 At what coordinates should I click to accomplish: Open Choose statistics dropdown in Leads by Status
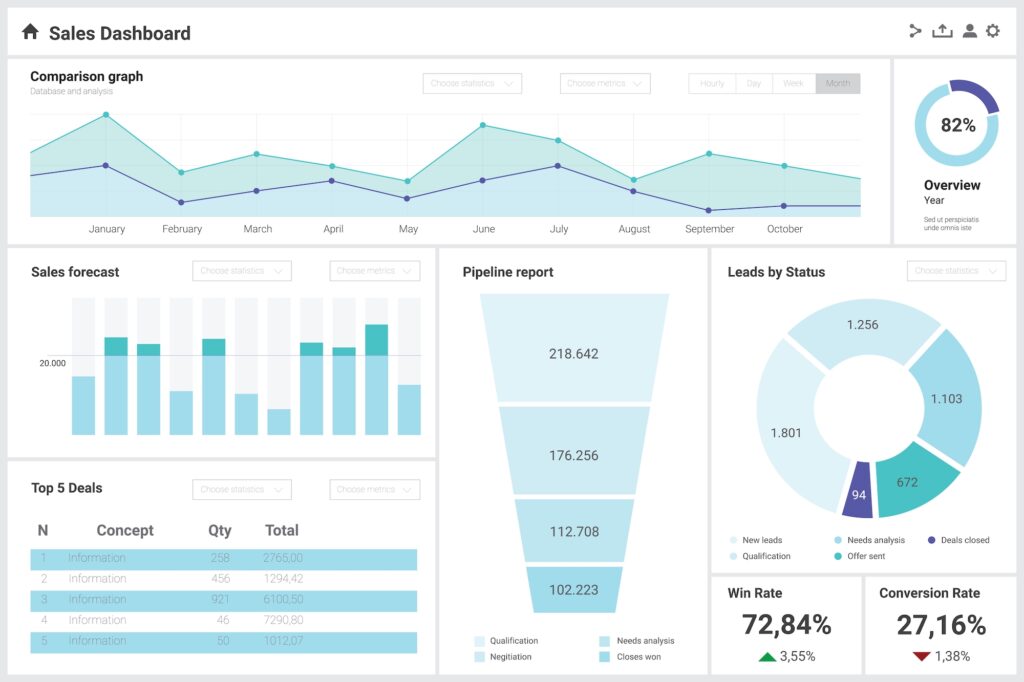click(x=956, y=270)
